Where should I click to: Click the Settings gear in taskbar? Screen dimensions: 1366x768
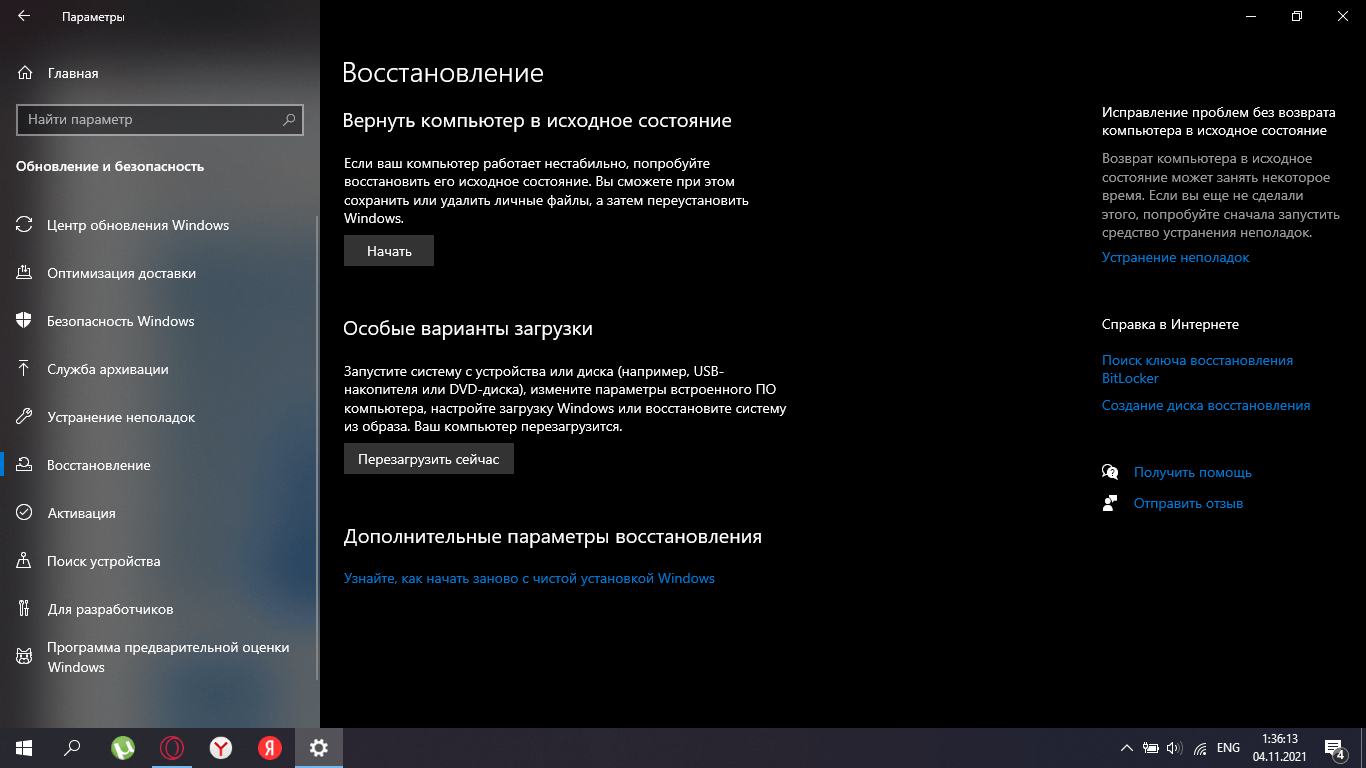pos(319,748)
